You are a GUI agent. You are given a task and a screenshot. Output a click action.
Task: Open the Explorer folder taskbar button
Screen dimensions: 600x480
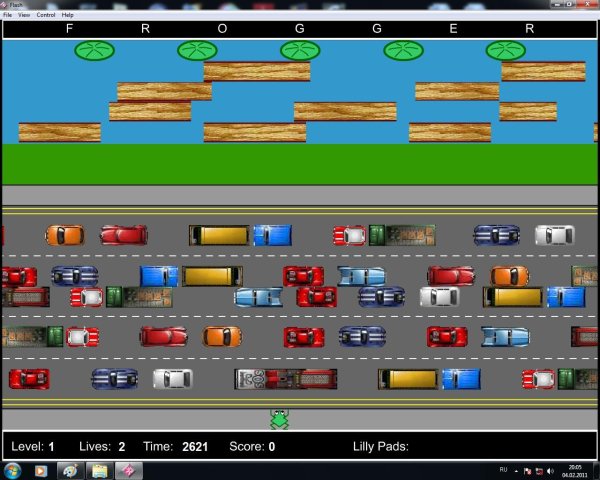click(x=99, y=471)
